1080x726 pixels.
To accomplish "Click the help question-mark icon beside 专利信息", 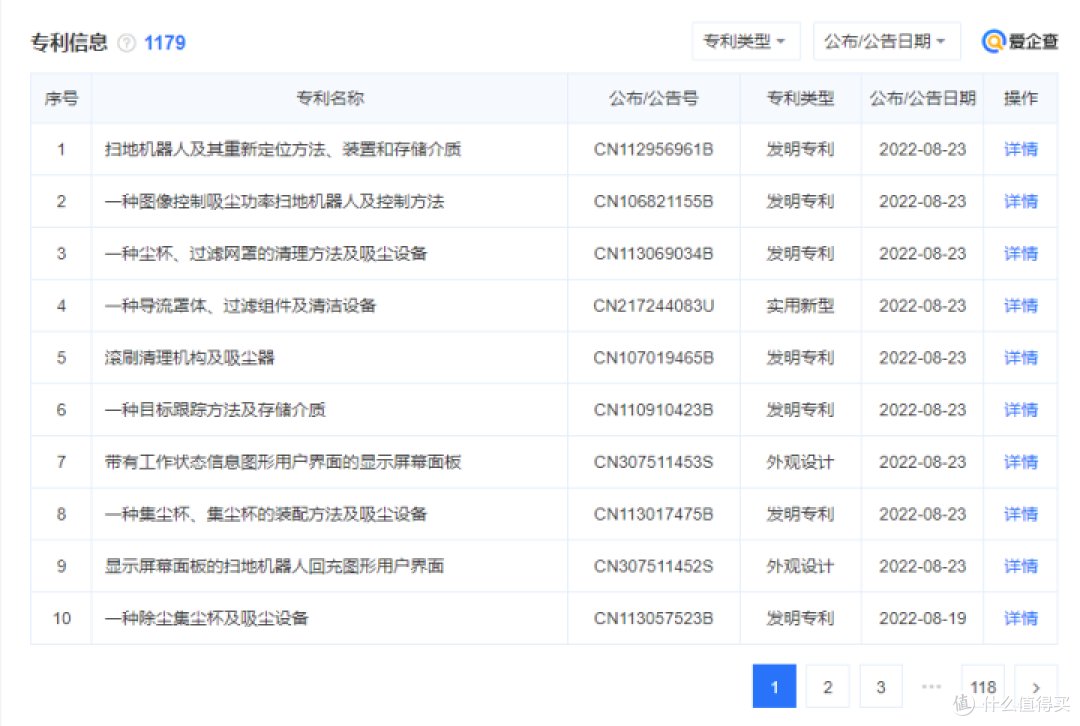I will [x=127, y=43].
